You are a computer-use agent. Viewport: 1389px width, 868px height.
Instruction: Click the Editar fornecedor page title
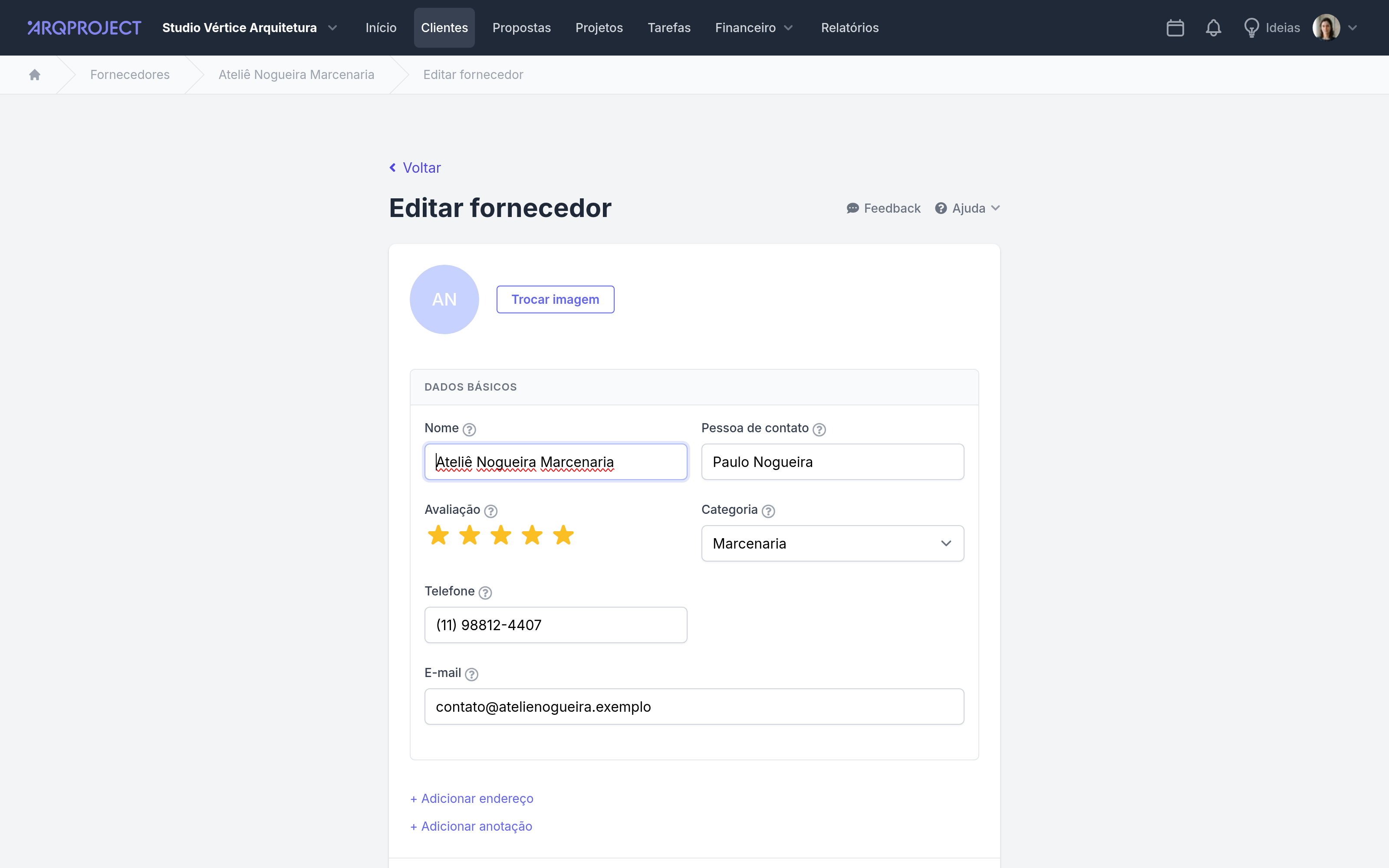(500, 208)
